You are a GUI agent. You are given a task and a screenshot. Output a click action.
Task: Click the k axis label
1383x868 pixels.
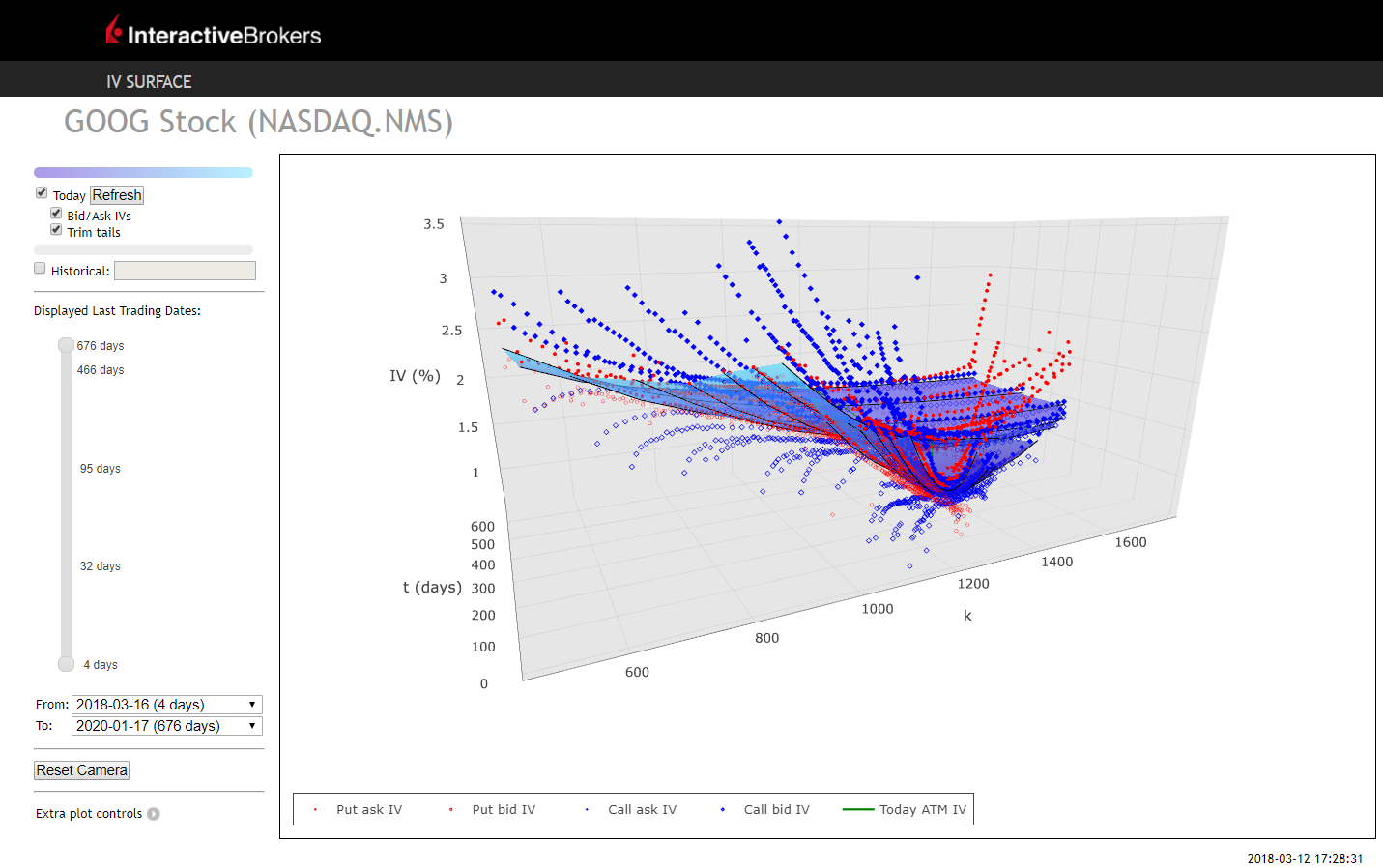[x=967, y=616]
